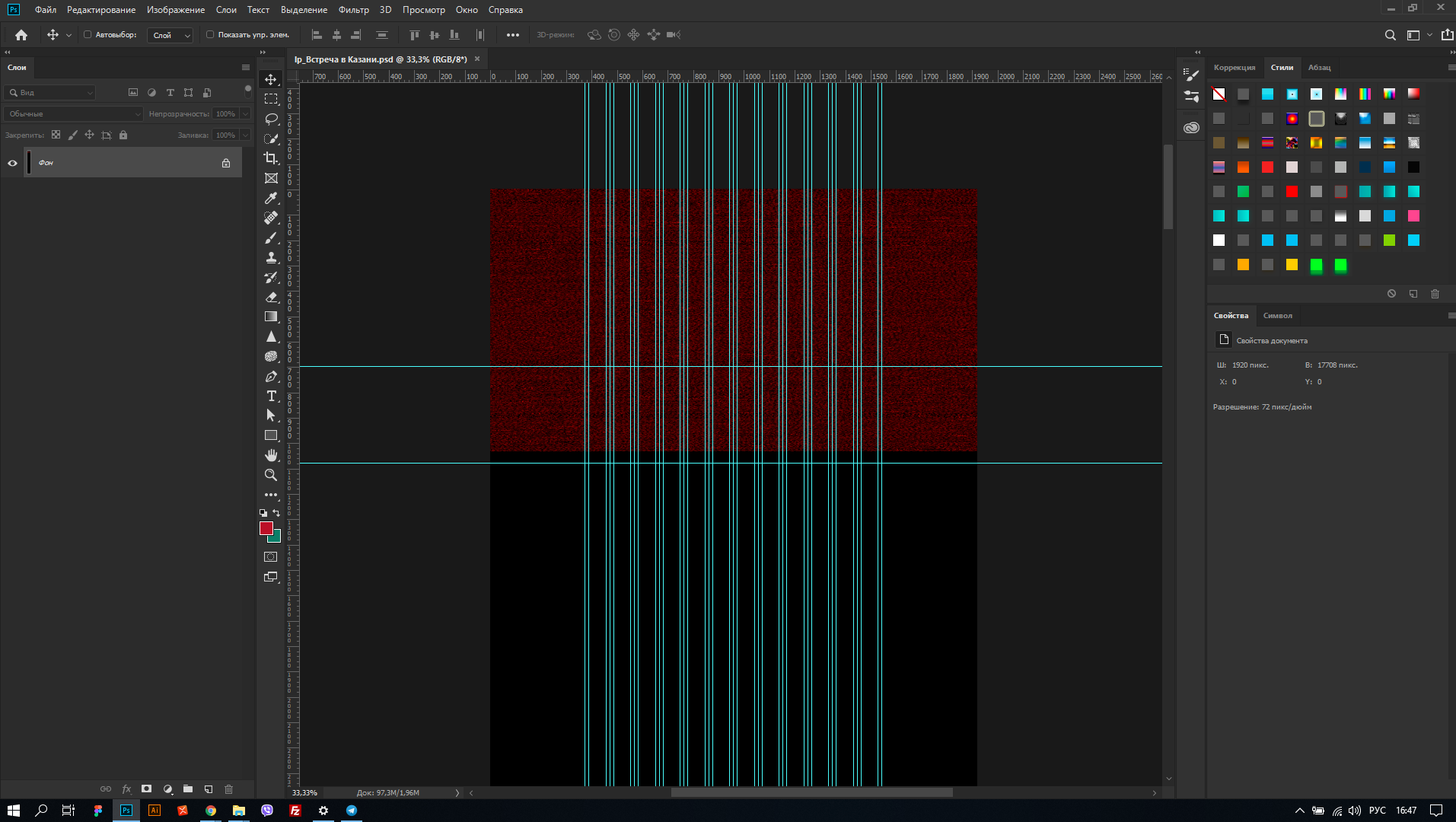
Task: Select the Rectangular Marquee tool
Action: tap(271, 99)
